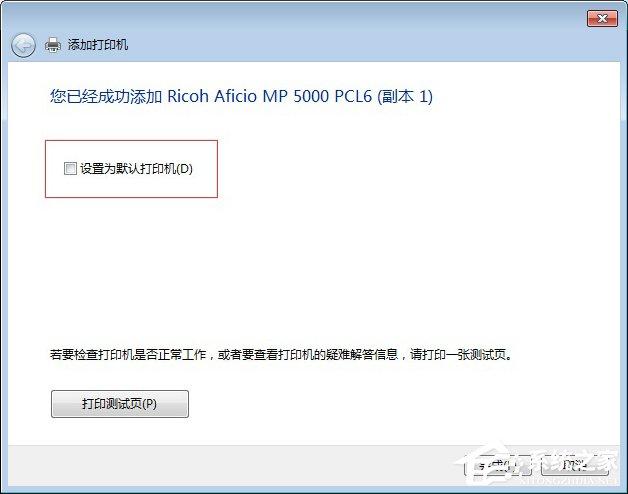Click the empty title bar area

pyautogui.click(x=300, y=17)
